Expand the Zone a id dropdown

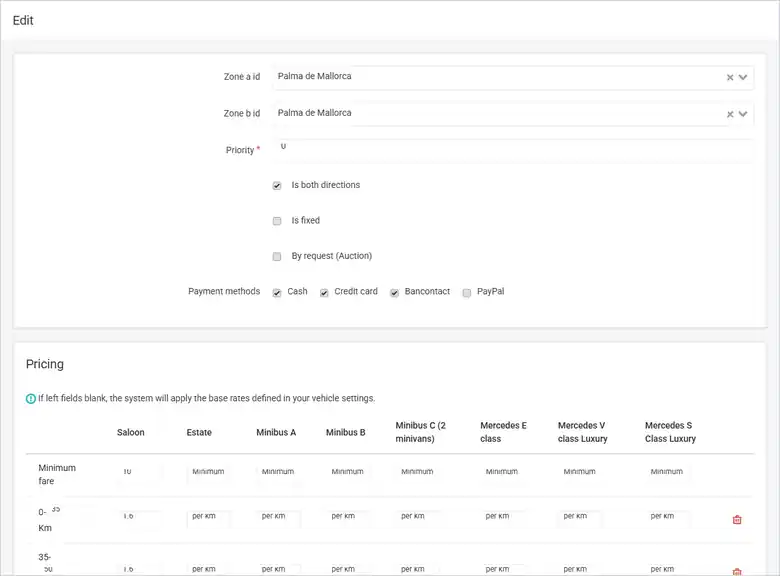pos(743,77)
